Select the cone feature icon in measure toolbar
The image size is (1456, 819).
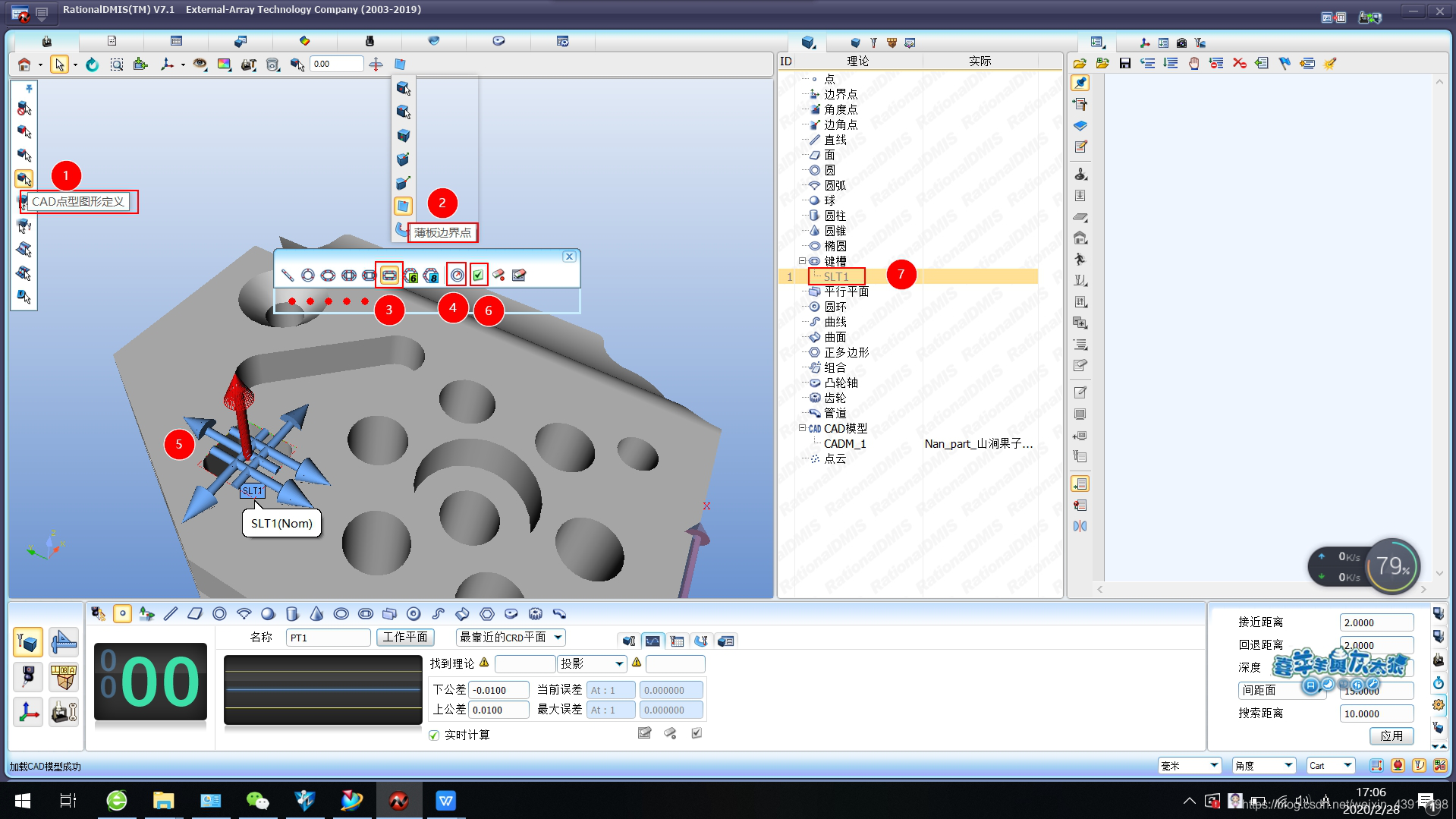316,613
